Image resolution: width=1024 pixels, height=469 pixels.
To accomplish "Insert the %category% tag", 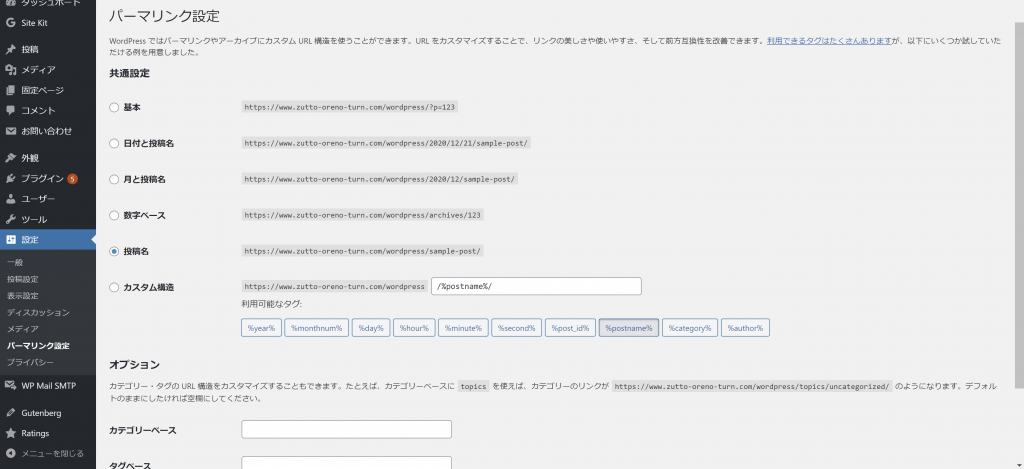I will (x=690, y=327).
